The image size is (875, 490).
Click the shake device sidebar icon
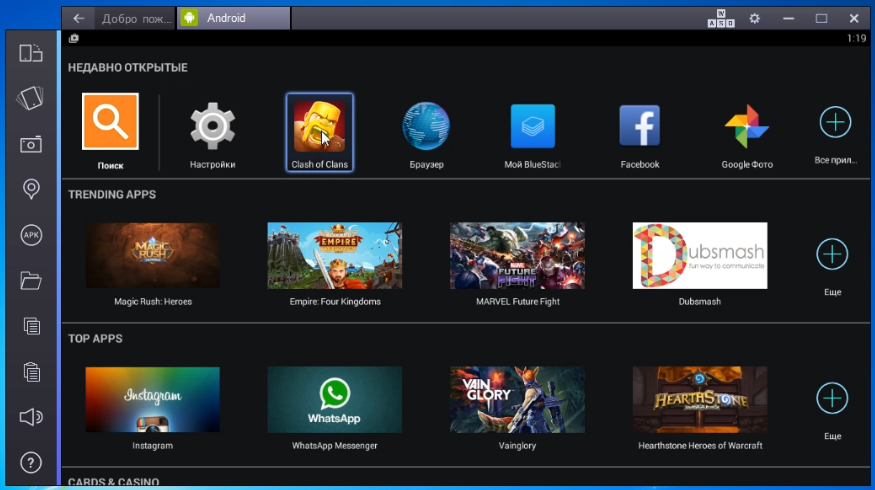click(31, 98)
